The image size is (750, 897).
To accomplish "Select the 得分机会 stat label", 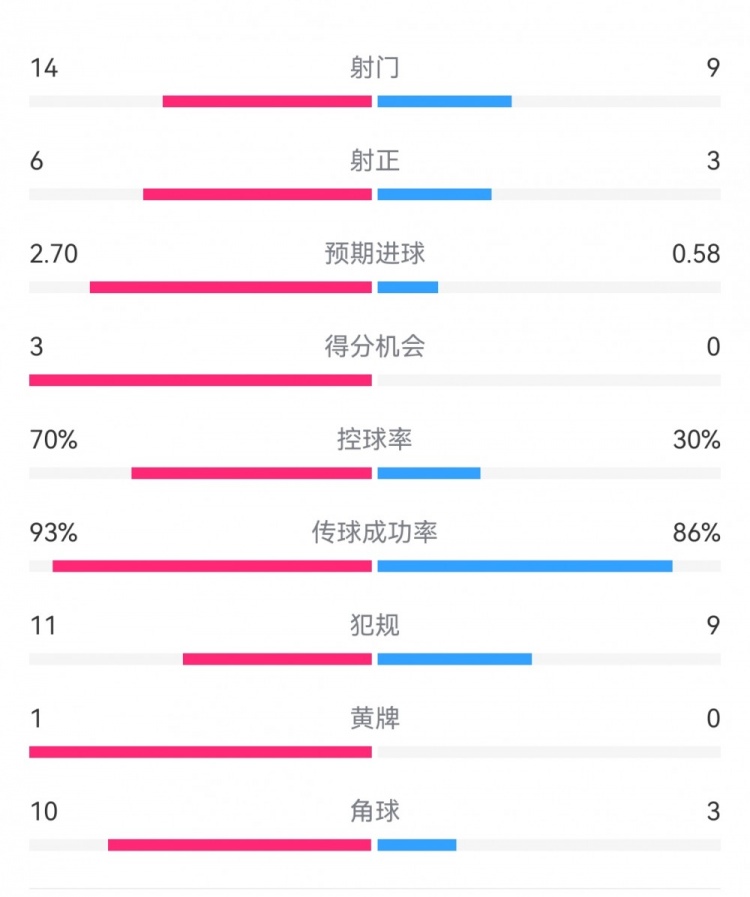I will coord(375,347).
